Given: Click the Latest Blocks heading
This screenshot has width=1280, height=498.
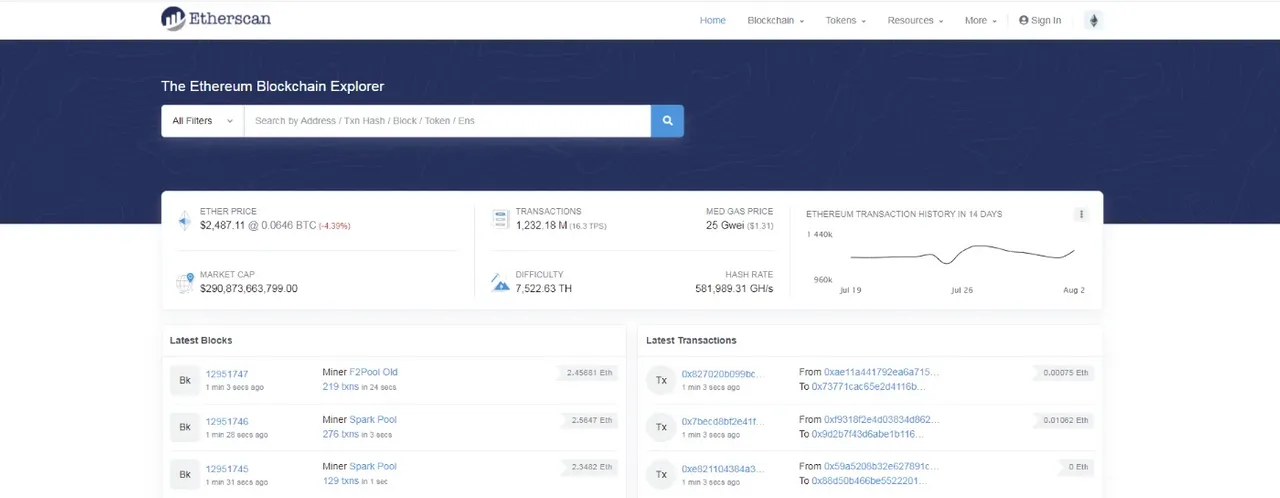Looking at the screenshot, I should pos(201,340).
